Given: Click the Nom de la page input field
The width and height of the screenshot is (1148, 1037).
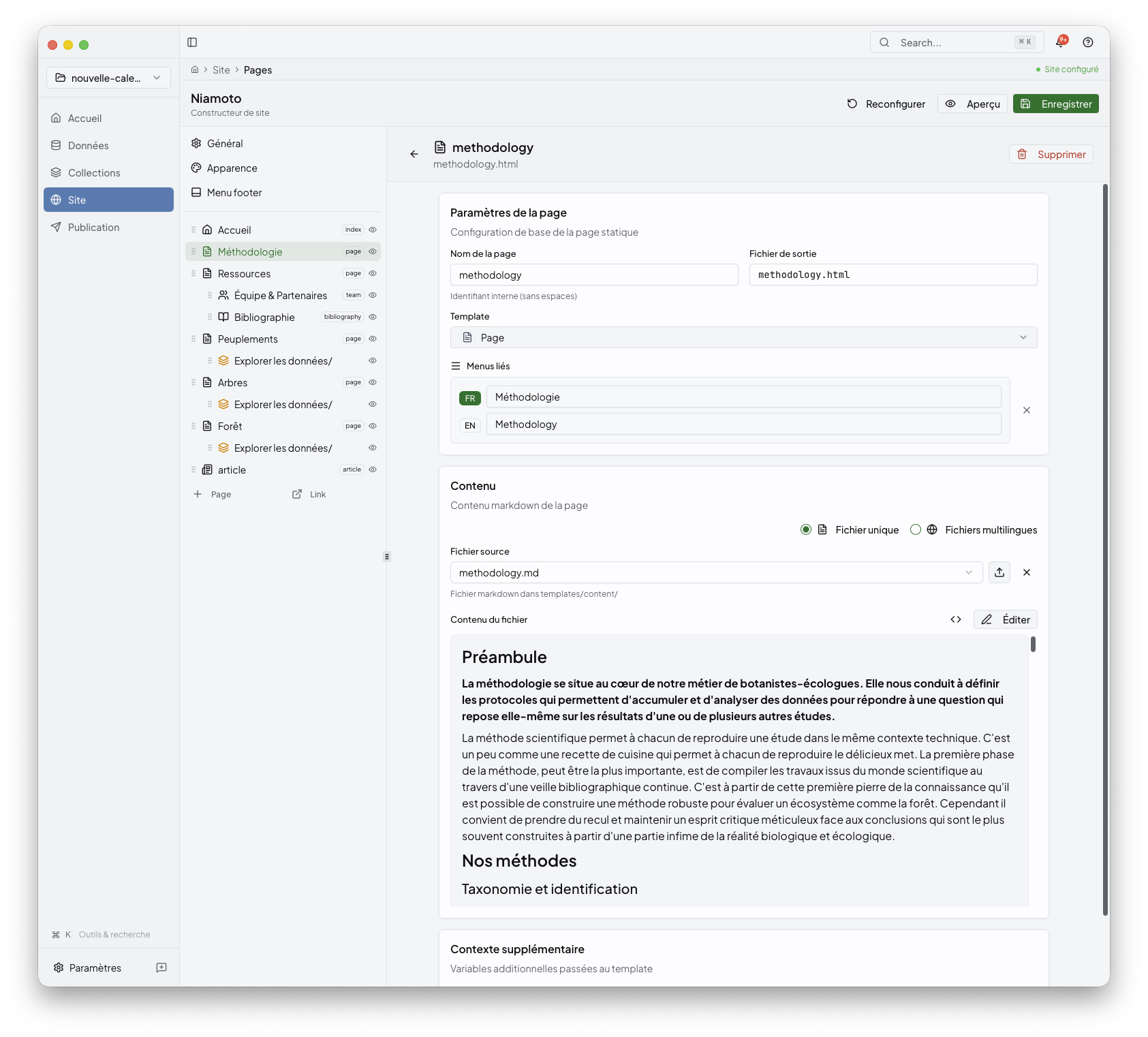Looking at the screenshot, I should click(x=594, y=275).
